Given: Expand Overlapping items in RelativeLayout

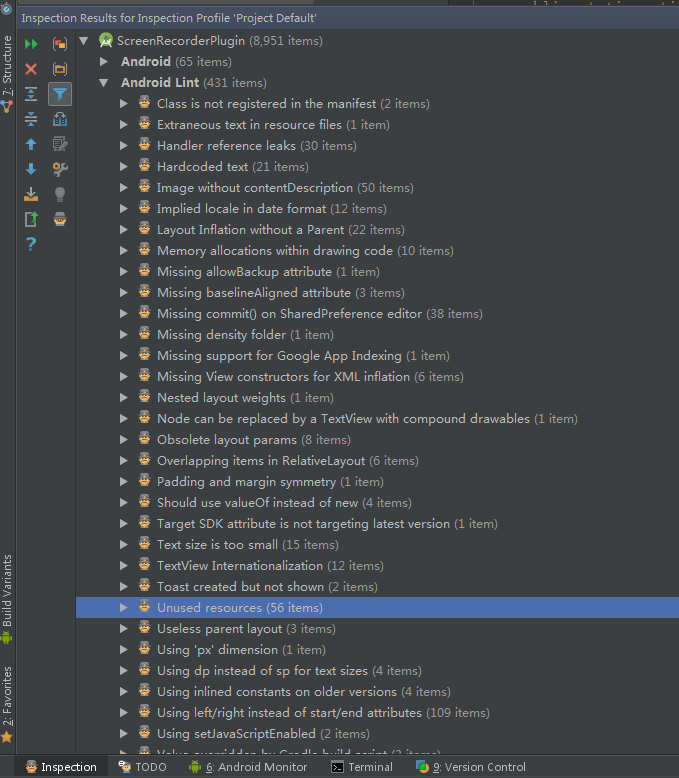Looking at the screenshot, I should pos(124,460).
